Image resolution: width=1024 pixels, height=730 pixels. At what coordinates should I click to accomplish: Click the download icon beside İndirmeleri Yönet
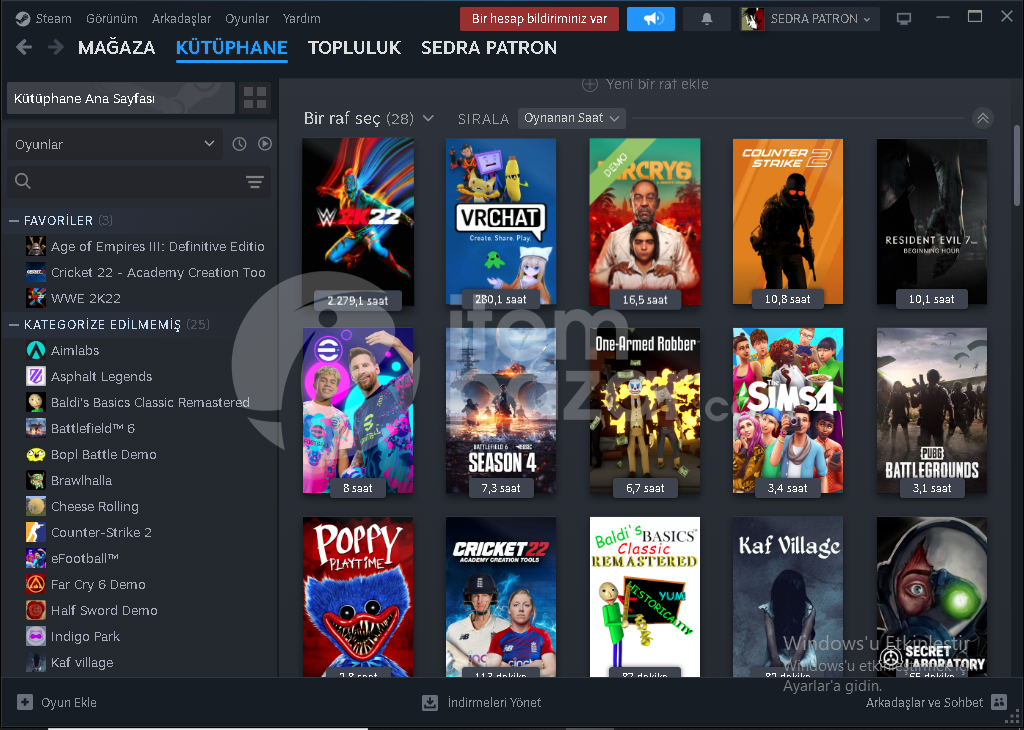pyautogui.click(x=430, y=703)
